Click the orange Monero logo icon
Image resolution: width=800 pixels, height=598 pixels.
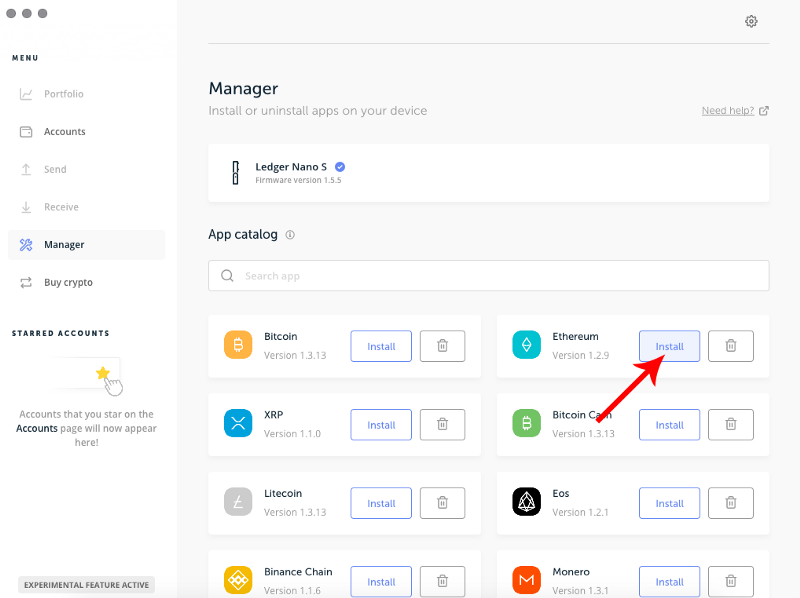(527, 580)
